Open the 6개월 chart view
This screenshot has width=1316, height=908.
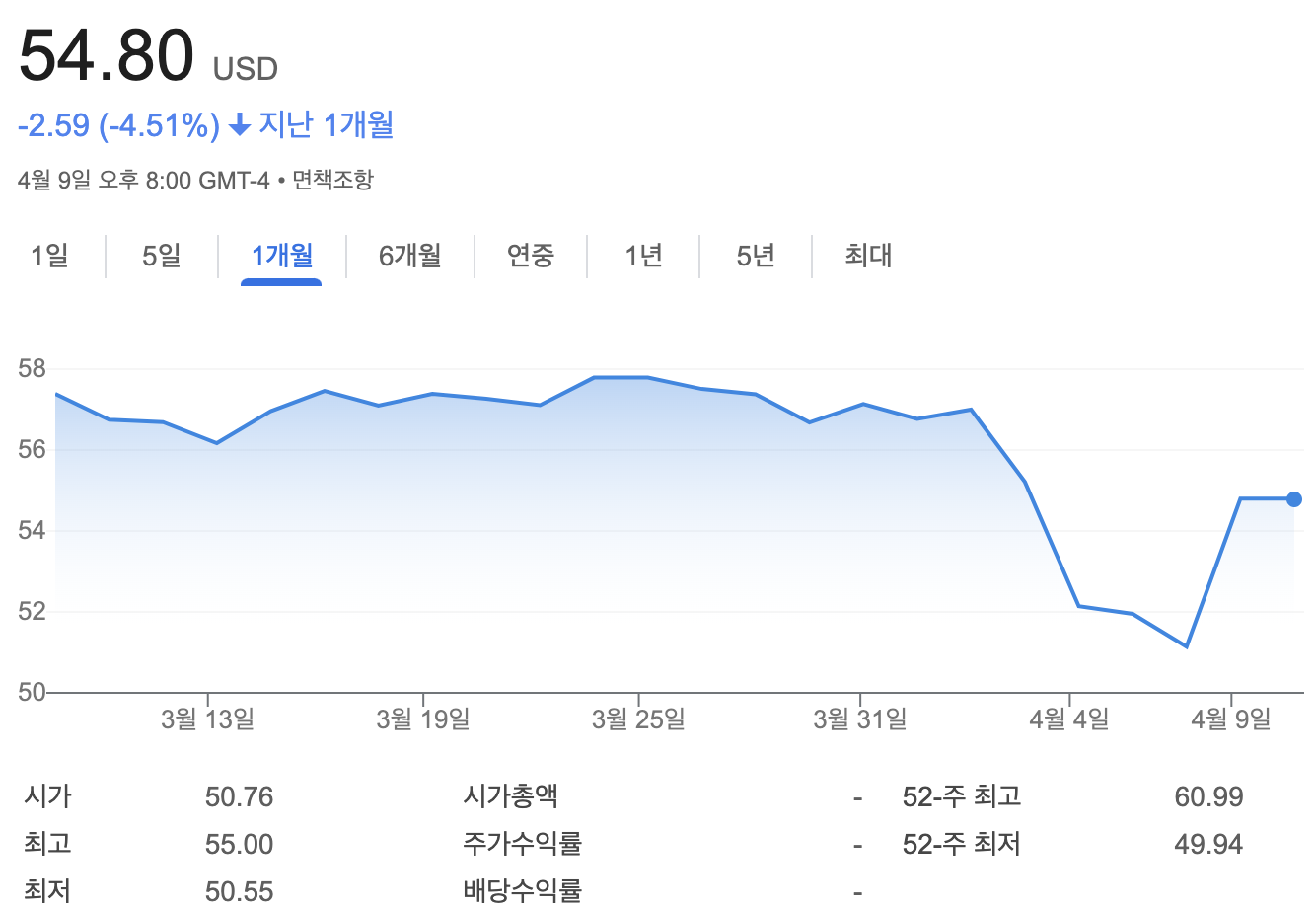pyautogui.click(x=410, y=256)
